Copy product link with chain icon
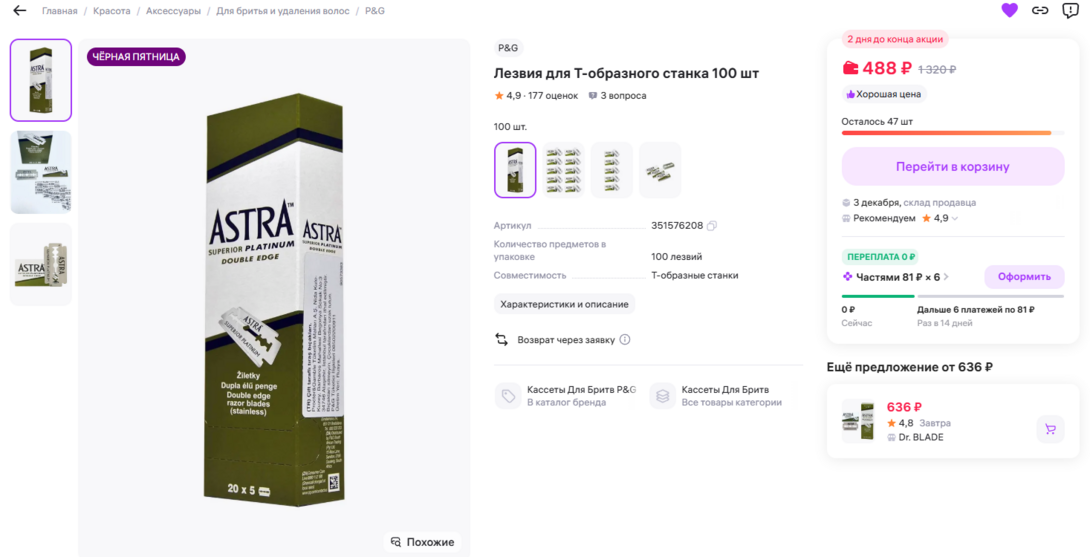The height and width of the screenshot is (557, 1090). [x=1040, y=11]
